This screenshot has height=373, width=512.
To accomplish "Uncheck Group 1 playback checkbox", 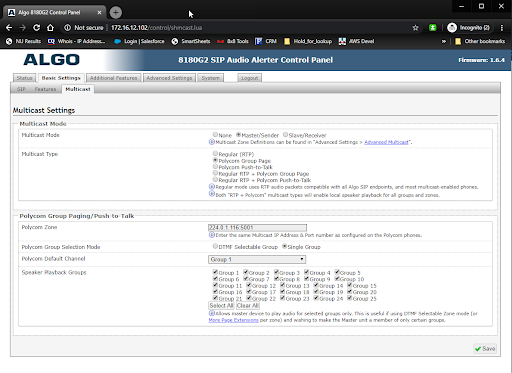I will (215, 272).
